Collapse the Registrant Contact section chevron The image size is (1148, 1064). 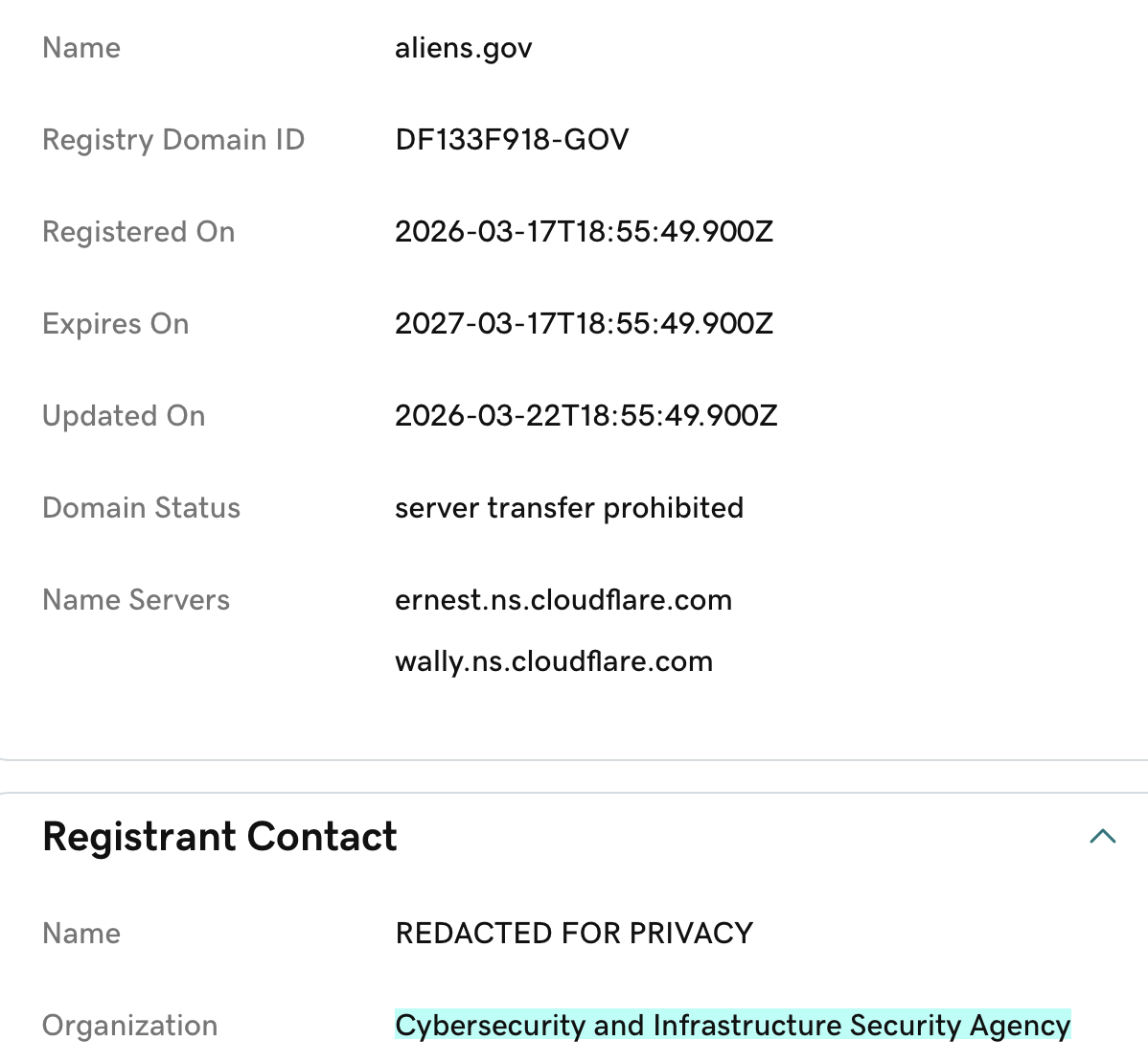tap(1103, 836)
